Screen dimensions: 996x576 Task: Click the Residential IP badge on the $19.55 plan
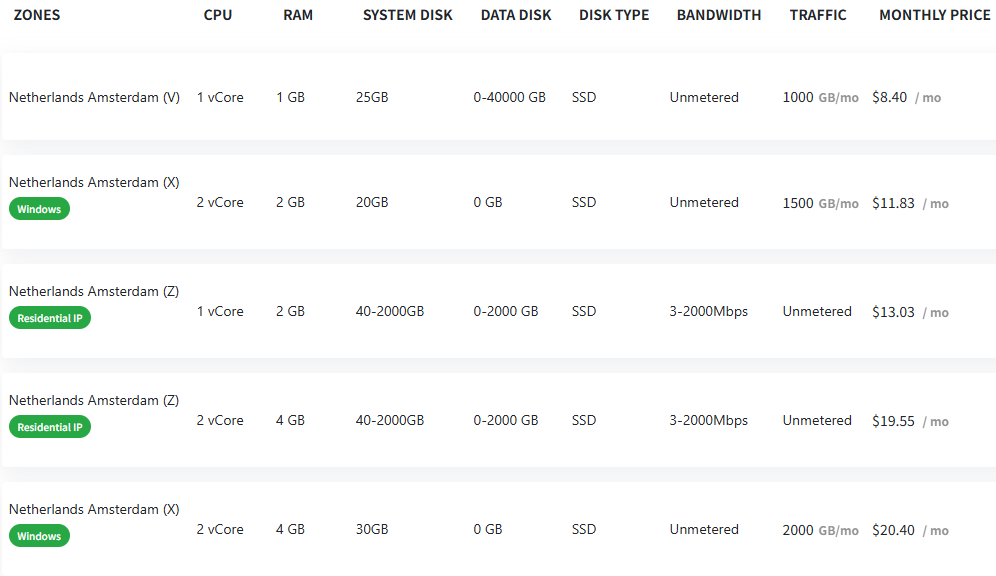[x=50, y=427]
